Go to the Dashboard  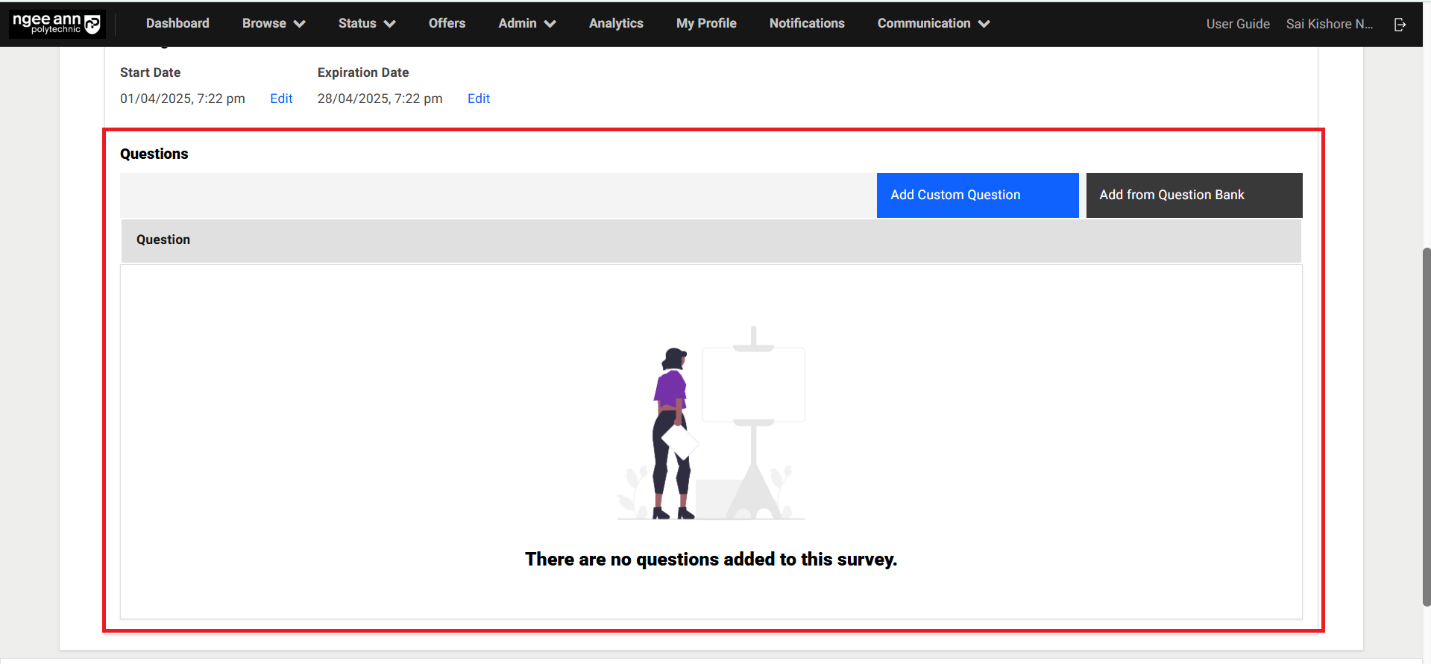coord(177,23)
